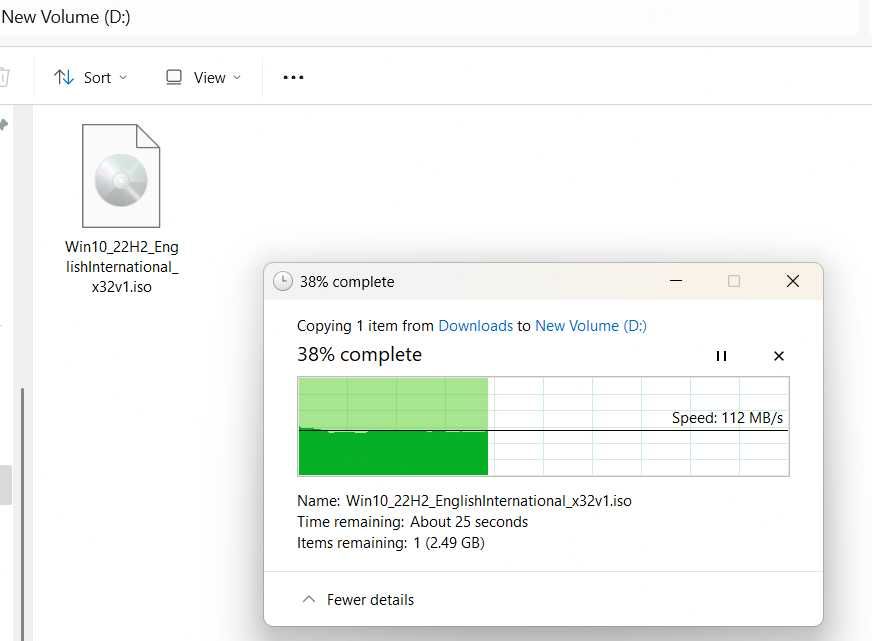The width and height of the screenshot is (872, 641).
Task: Cancel the copy with the small X
Action: (x=779, y=356)
